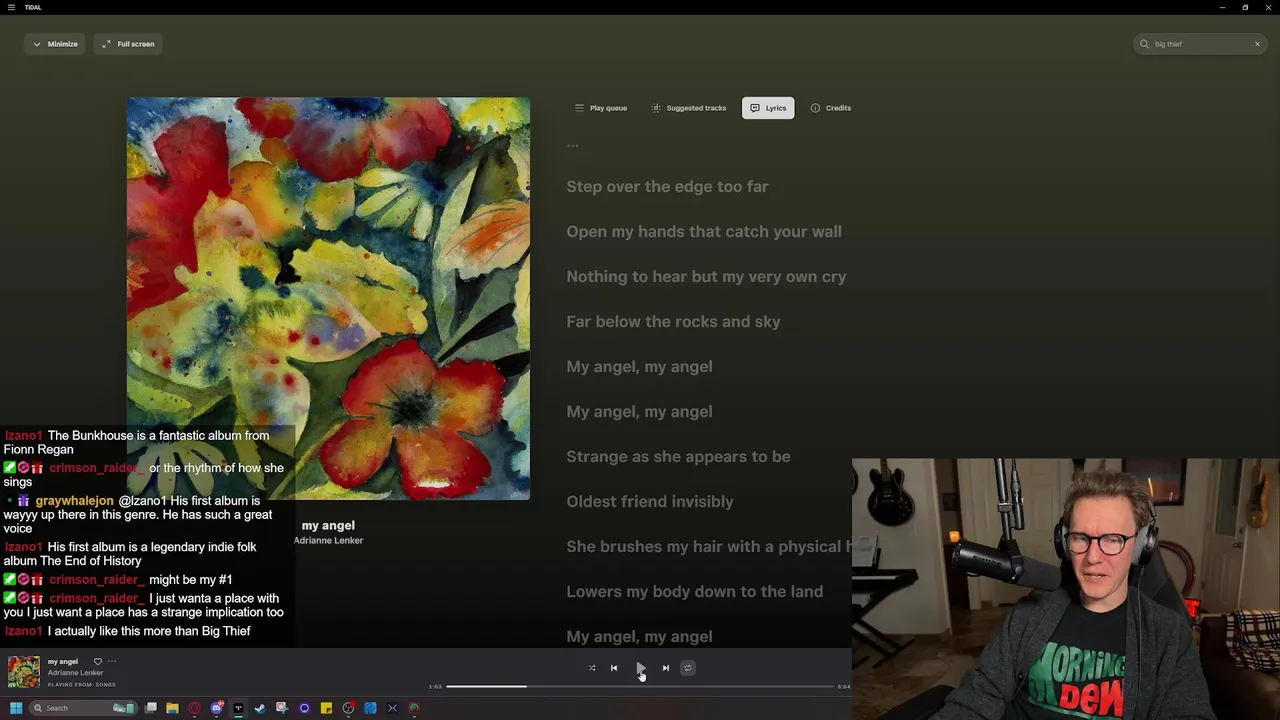This screenshot has height=720, width=1280.
Task: Open Steam from the taskbar
Action: tap(260, 708)
